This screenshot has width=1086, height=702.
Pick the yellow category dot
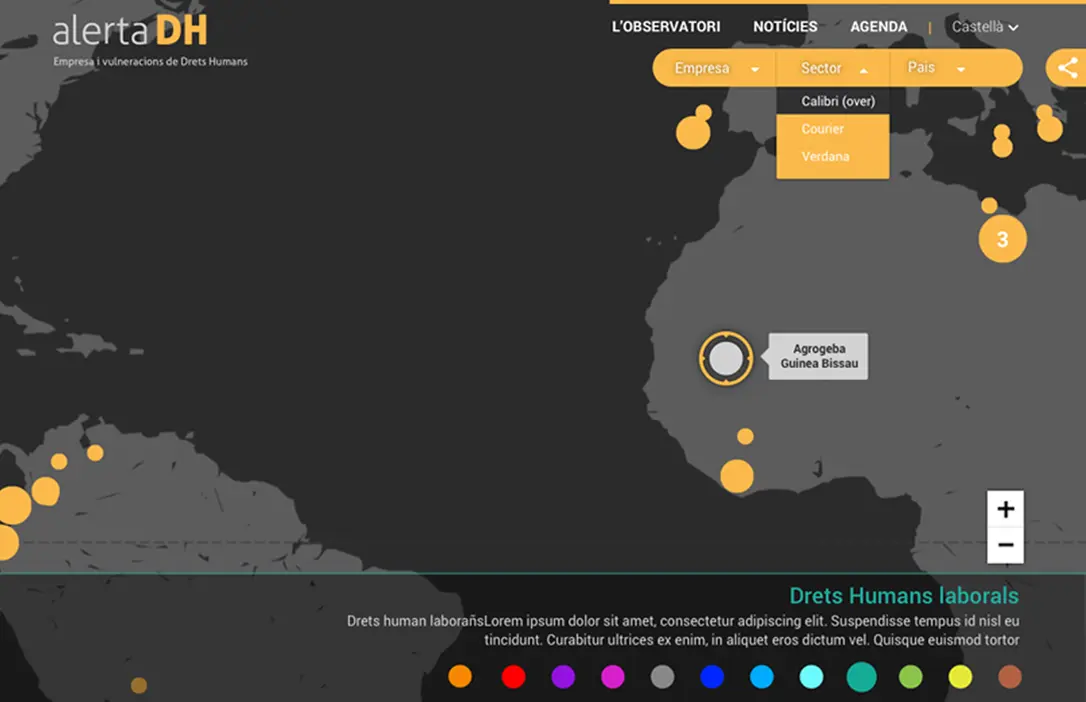960,677
